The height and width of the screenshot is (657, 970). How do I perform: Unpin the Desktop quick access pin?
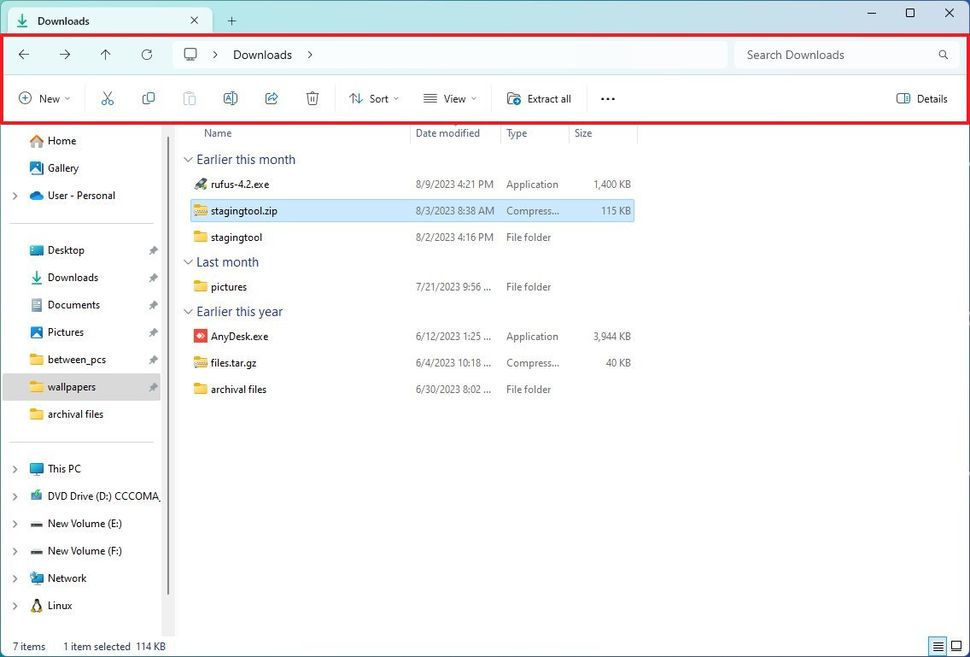(153, 251)
